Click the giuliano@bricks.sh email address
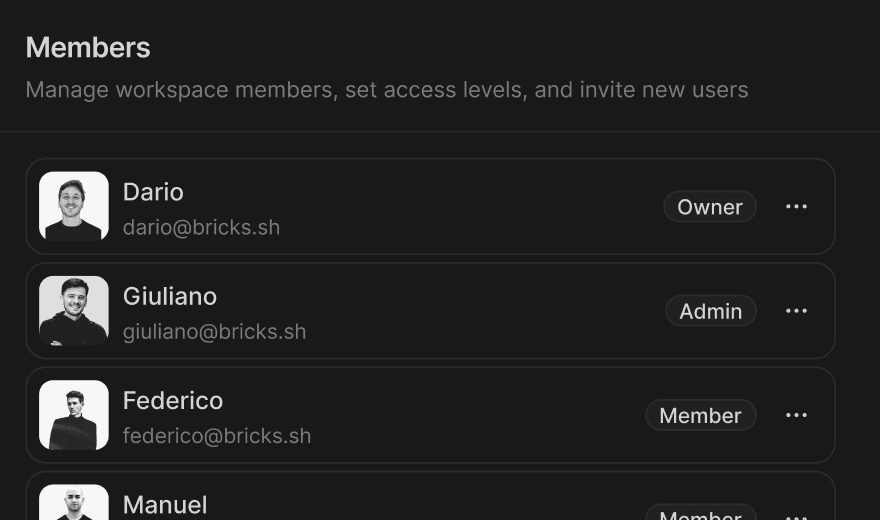Screen dimensions: 880x520 [x=214, y=331]
